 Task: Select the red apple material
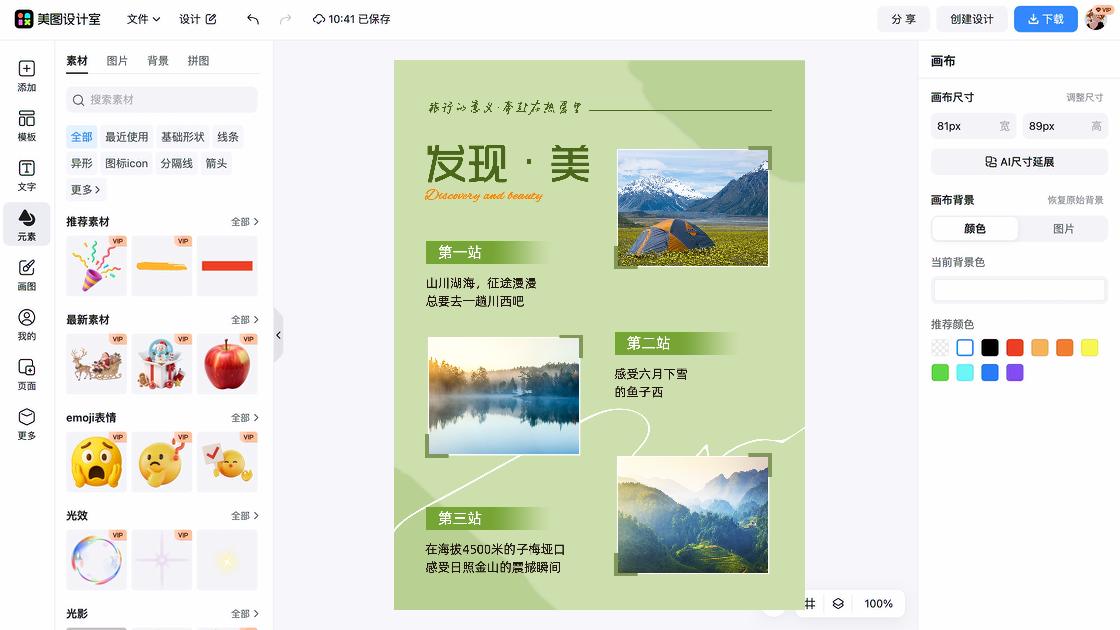coord(227,364)
